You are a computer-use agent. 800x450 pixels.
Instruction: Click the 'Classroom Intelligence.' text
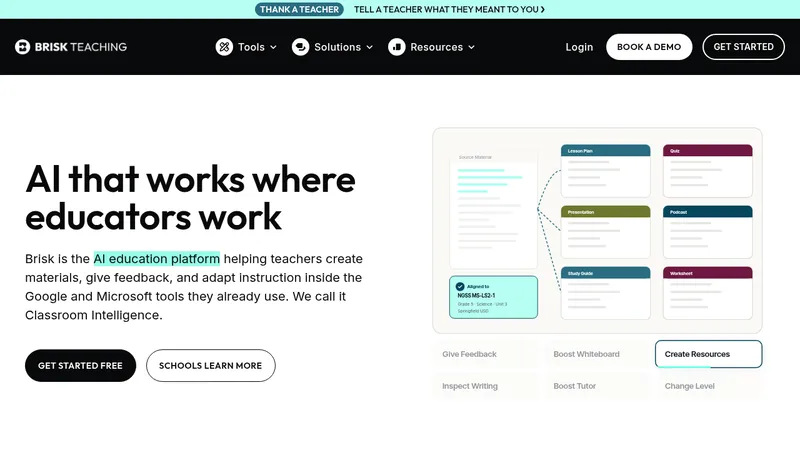point(94,315)
